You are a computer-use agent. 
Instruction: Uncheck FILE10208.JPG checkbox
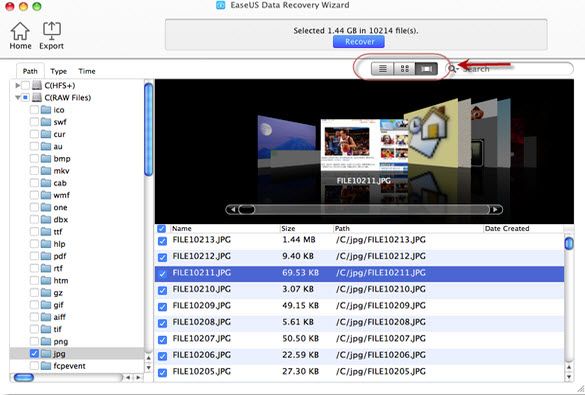[162, 323]
